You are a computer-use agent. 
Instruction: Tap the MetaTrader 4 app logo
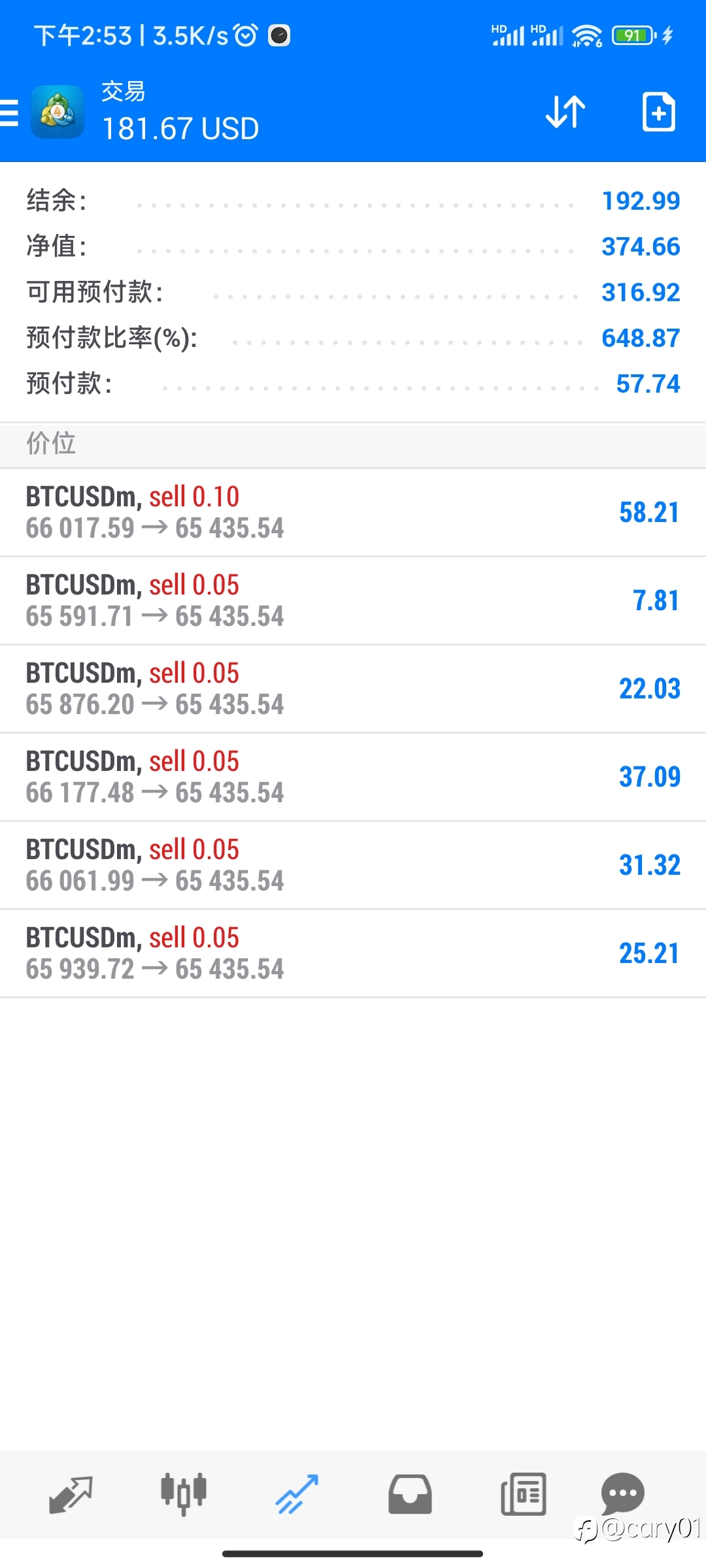tap(58, 112)
